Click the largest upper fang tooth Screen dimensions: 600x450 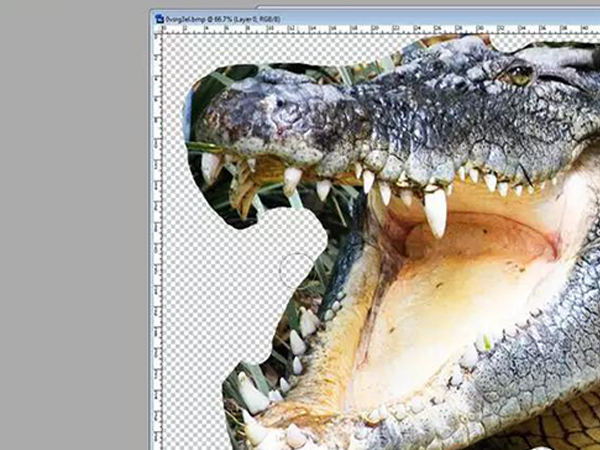(x=435, y=212)
